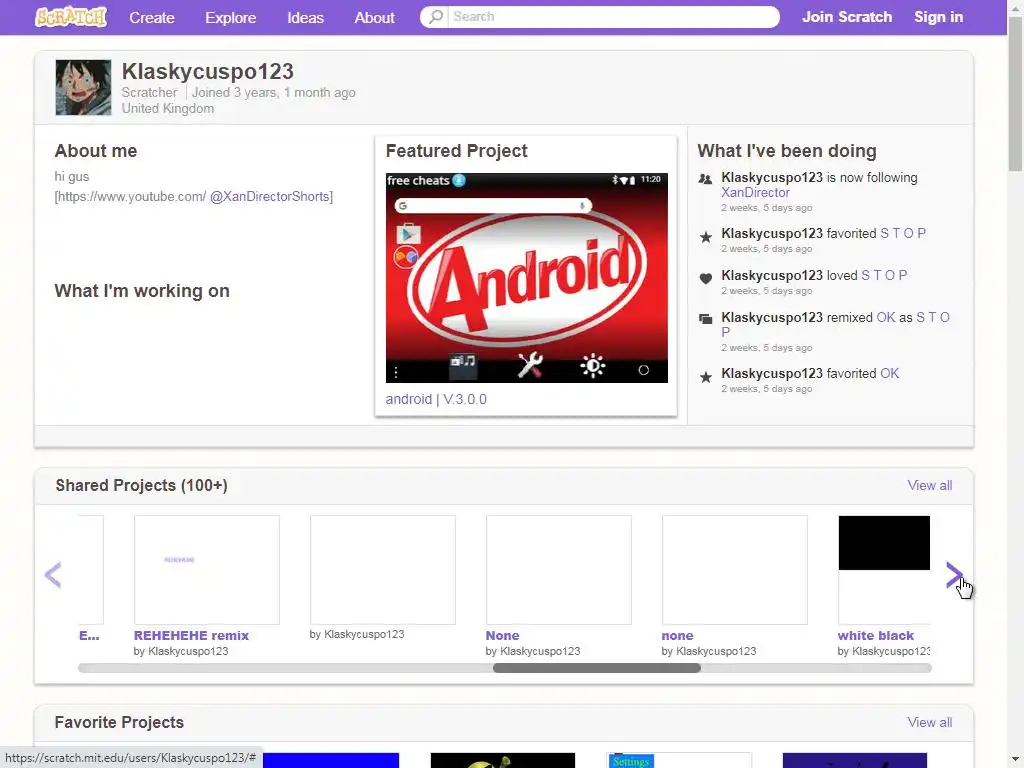Click Sign in
The height and width of the screenshot is (768, 1024).
938,17
